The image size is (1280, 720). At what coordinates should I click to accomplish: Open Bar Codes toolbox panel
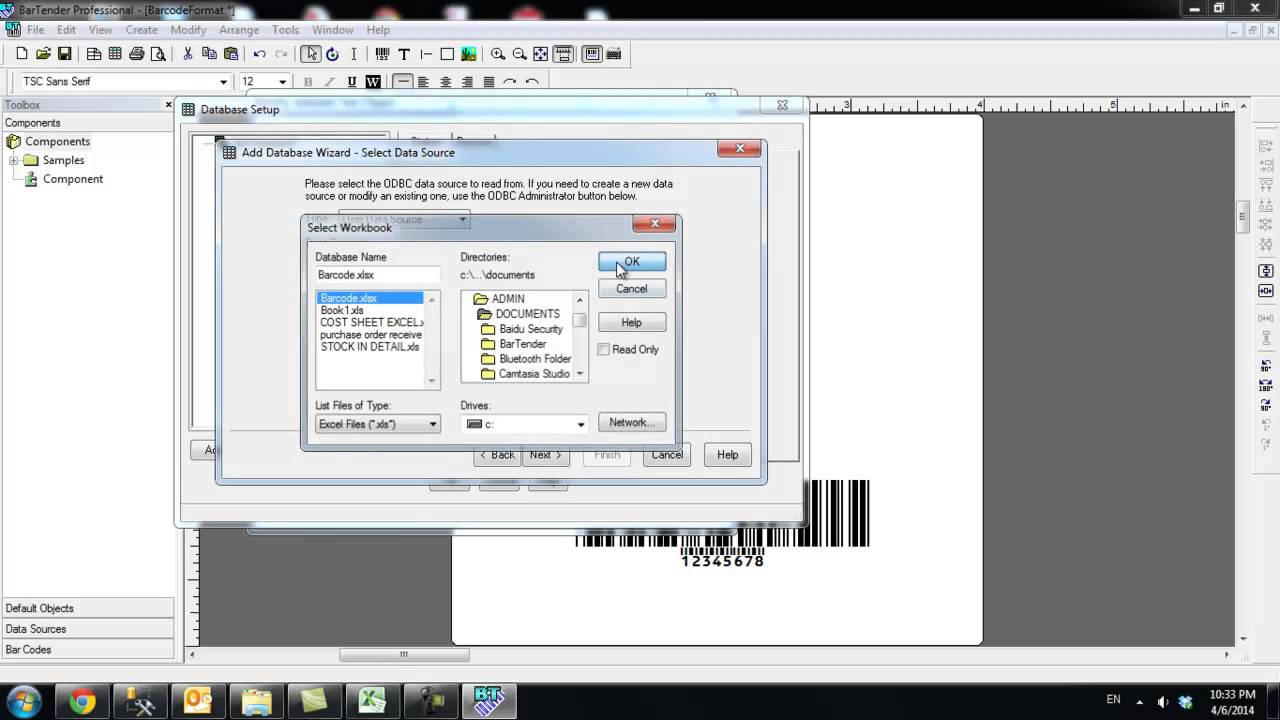click(87, 650)
